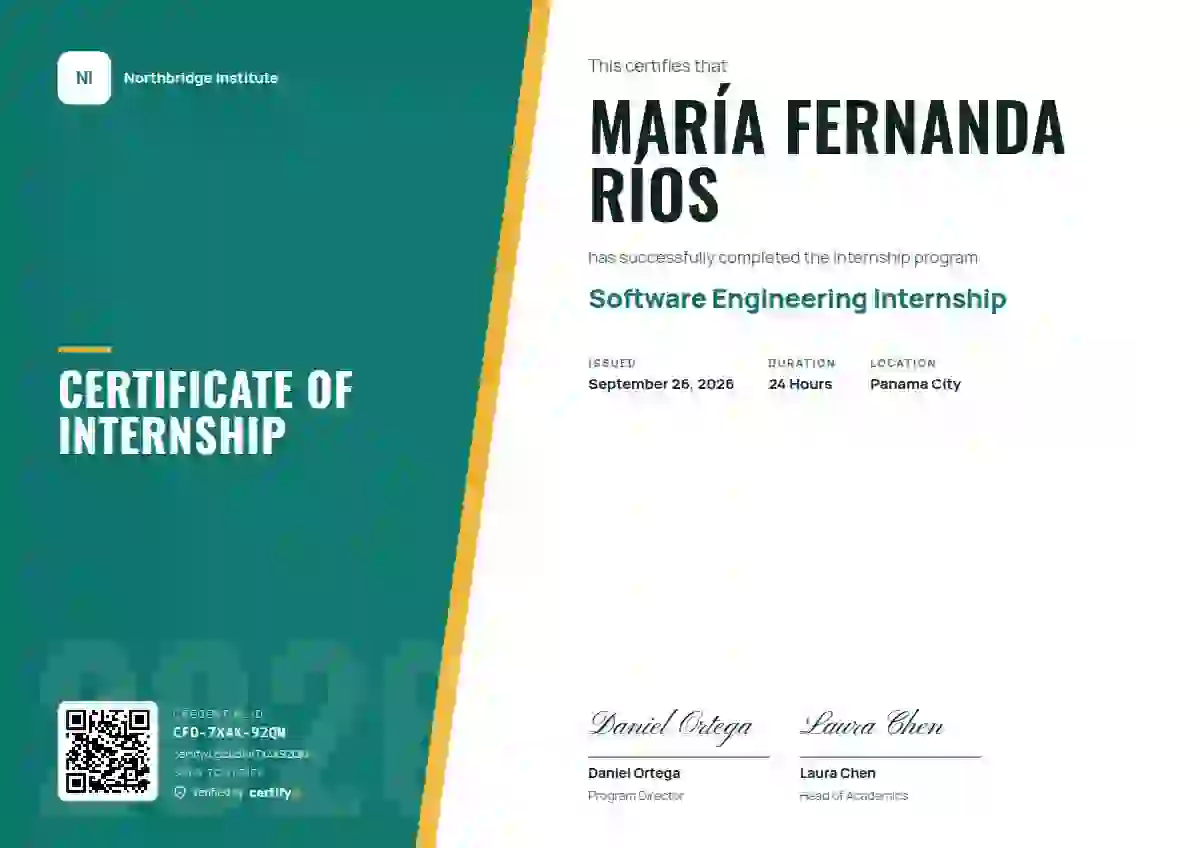Click Laura Chen's cursive signature
1200x848 pixels.
click(x=872, y=724)
